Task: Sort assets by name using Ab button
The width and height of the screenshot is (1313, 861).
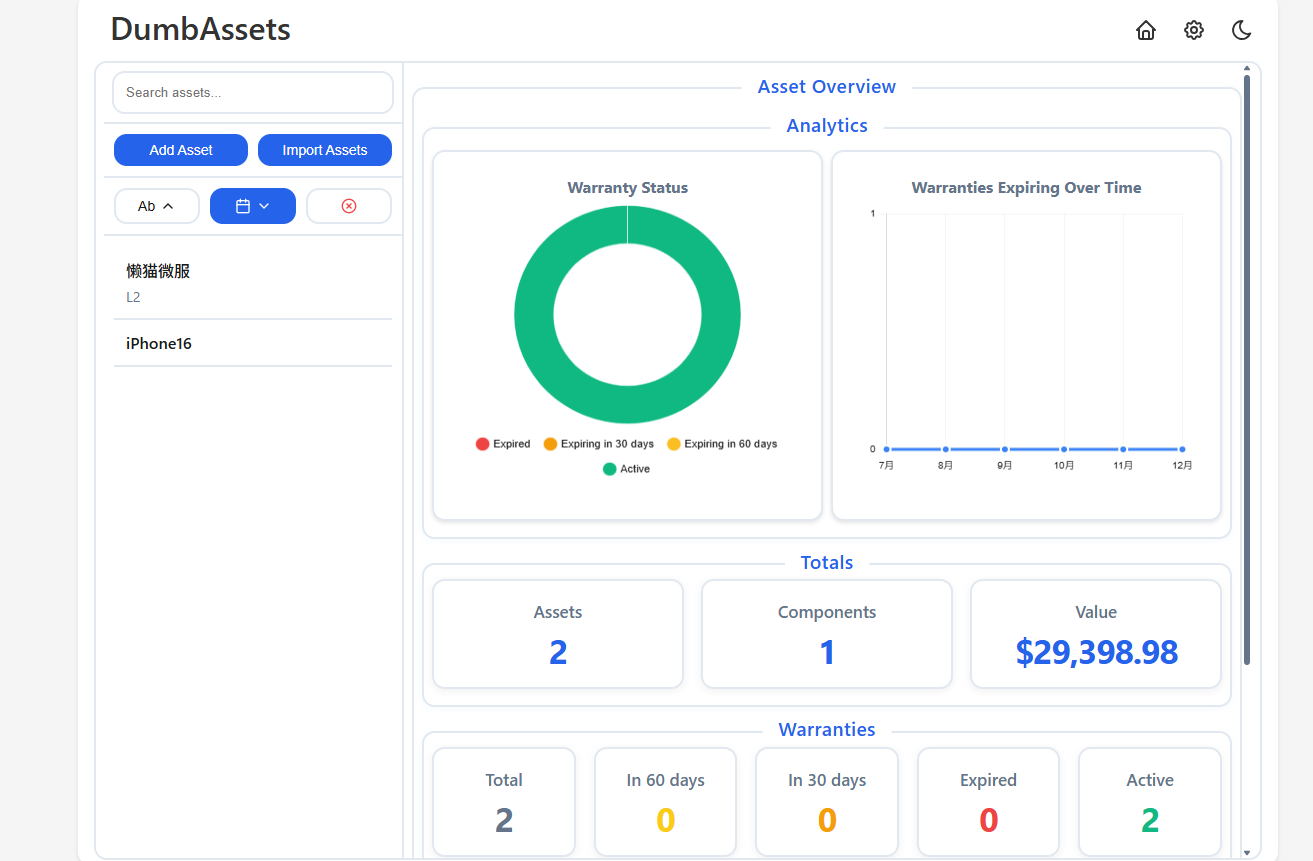Action: click(157, 206)
